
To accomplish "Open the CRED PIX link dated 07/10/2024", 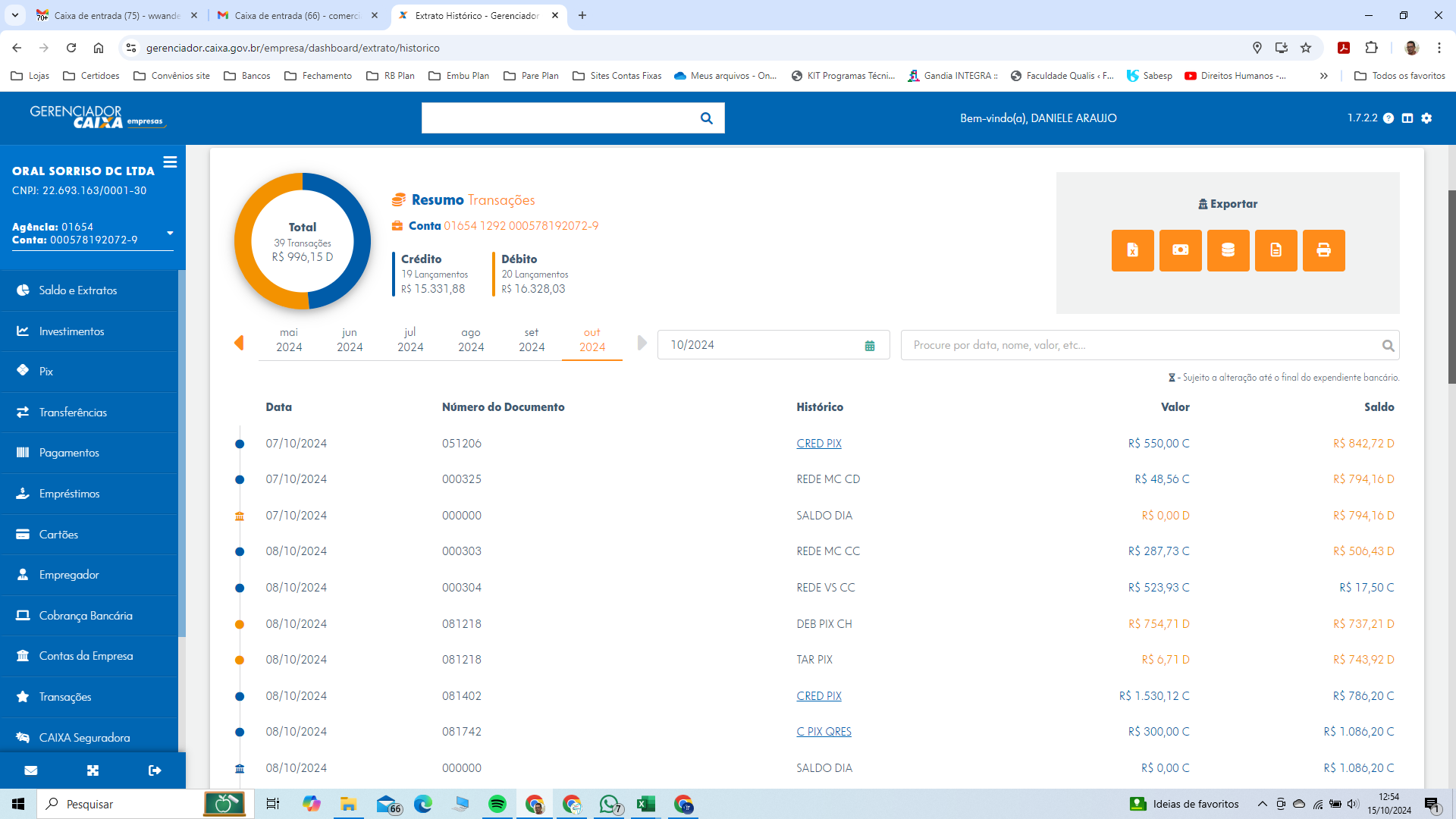I will [x=818, y=444].
